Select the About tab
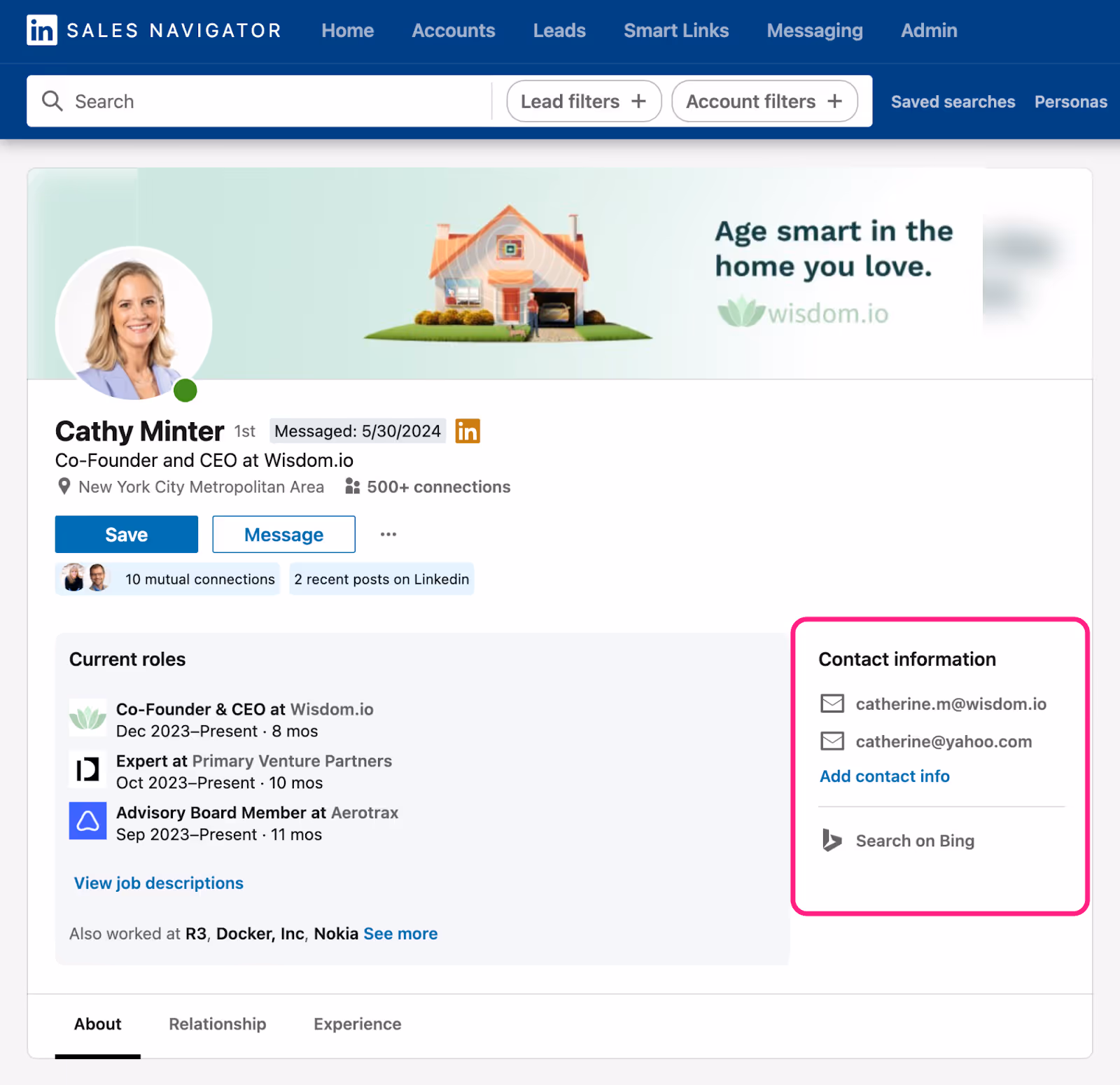Viewport: 1120px width, 1085px height. point(98,1024)
